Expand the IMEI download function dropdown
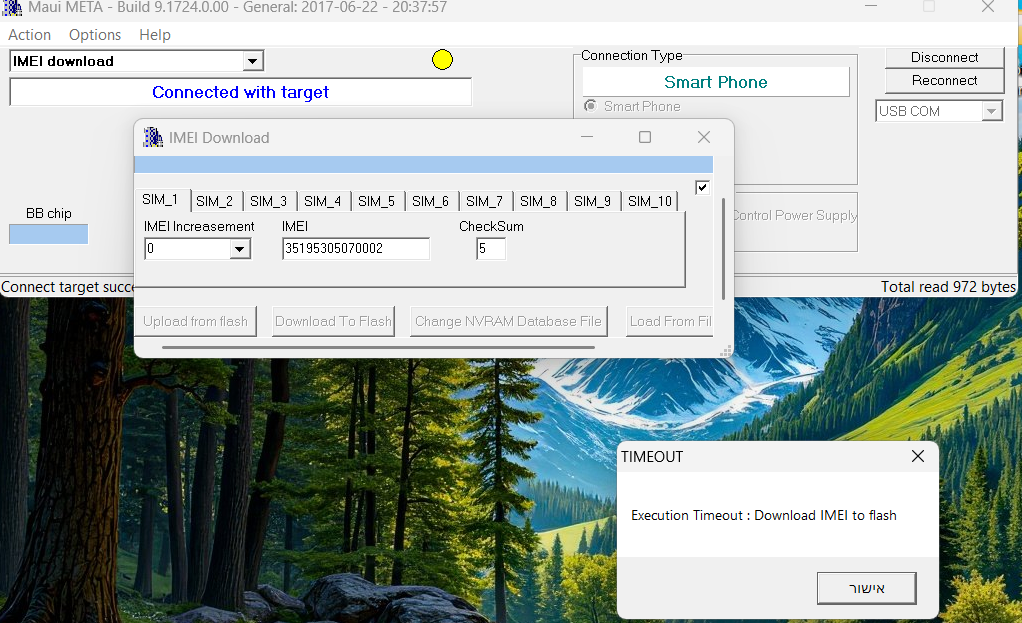1022x623 pixels. [252, 61]
